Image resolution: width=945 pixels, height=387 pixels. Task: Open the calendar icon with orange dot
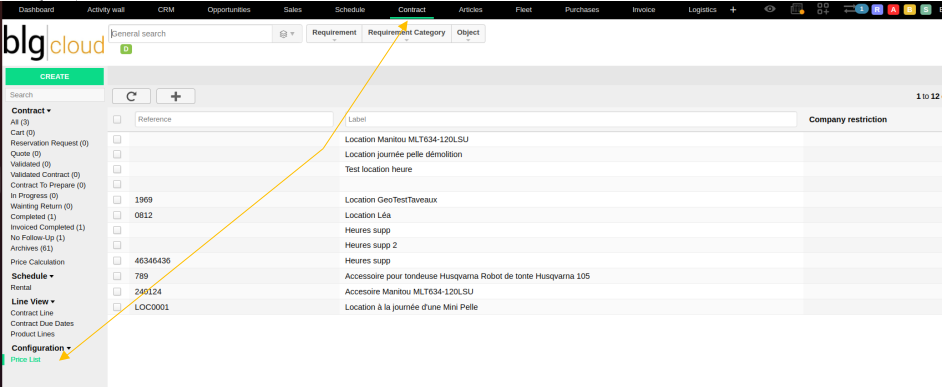click(x=797, y=9)
